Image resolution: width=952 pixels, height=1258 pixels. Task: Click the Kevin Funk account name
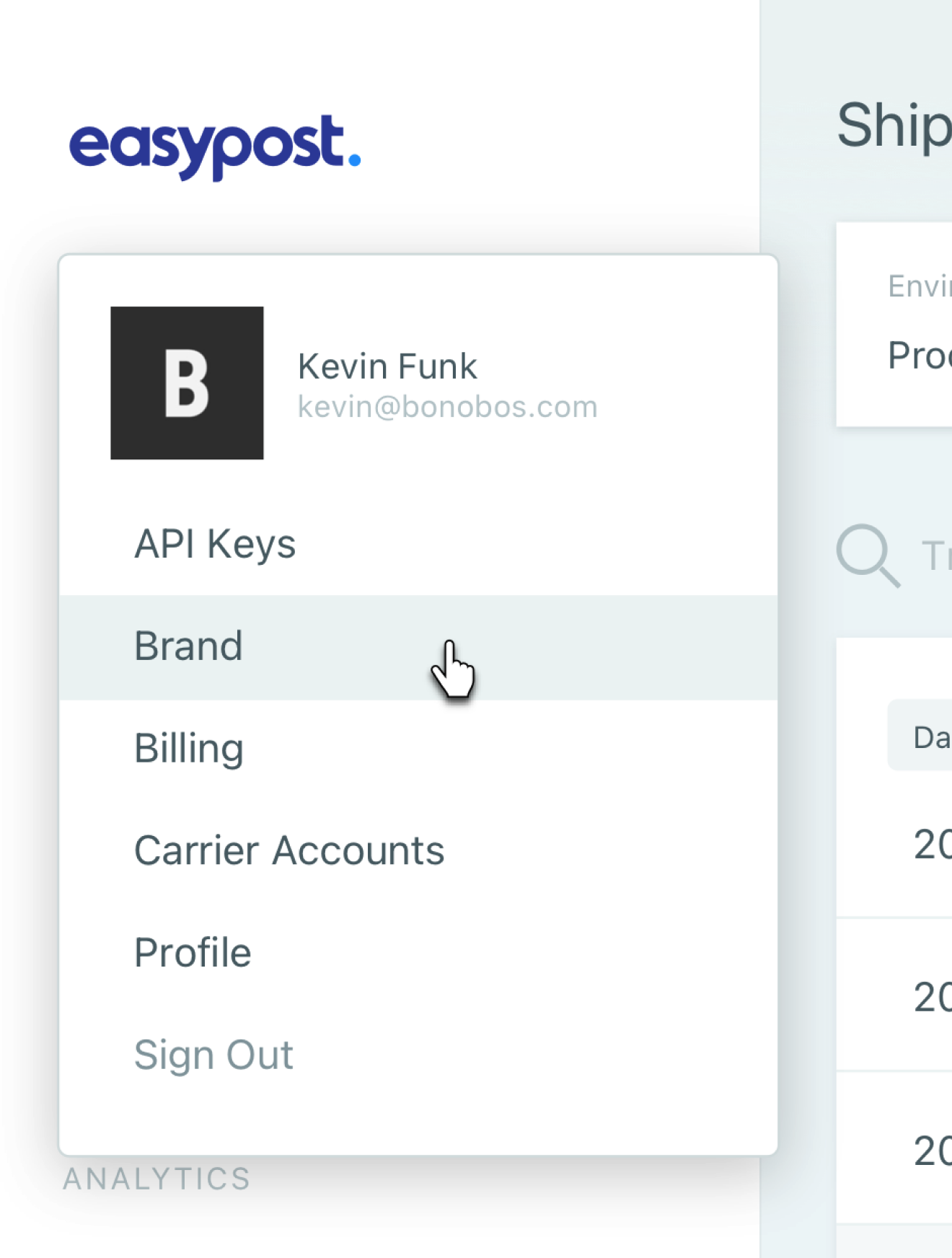point(387,366)
